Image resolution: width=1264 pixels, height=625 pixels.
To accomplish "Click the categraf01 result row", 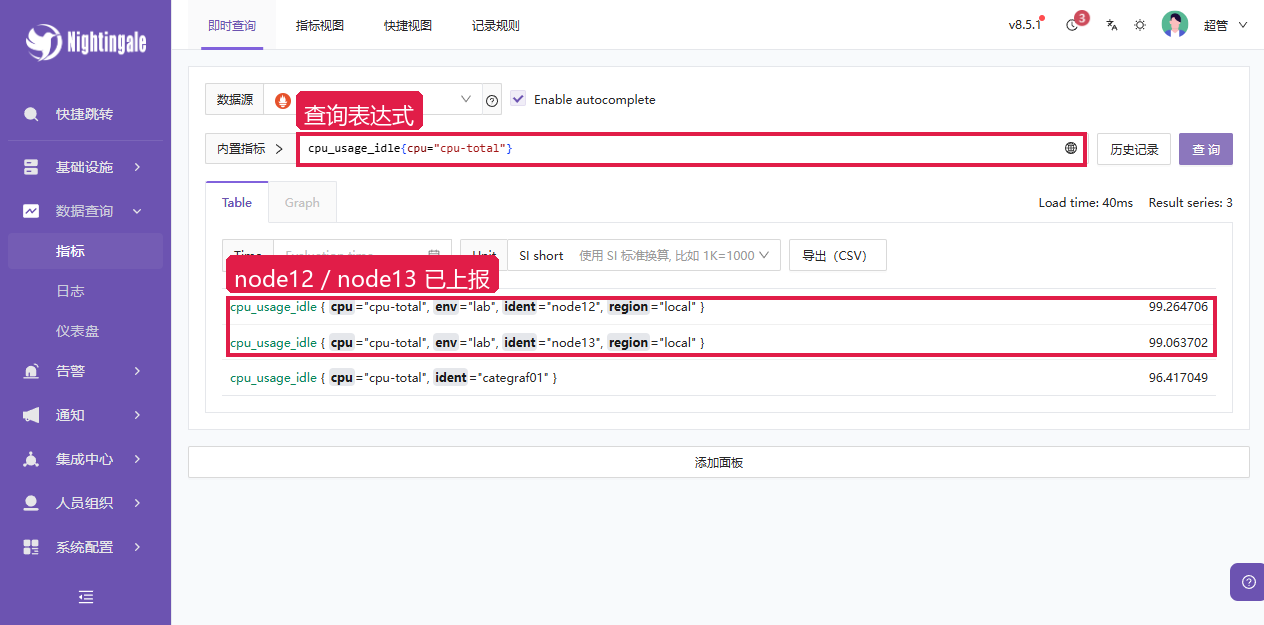I will pyautogui.click(x=719, y=378).
